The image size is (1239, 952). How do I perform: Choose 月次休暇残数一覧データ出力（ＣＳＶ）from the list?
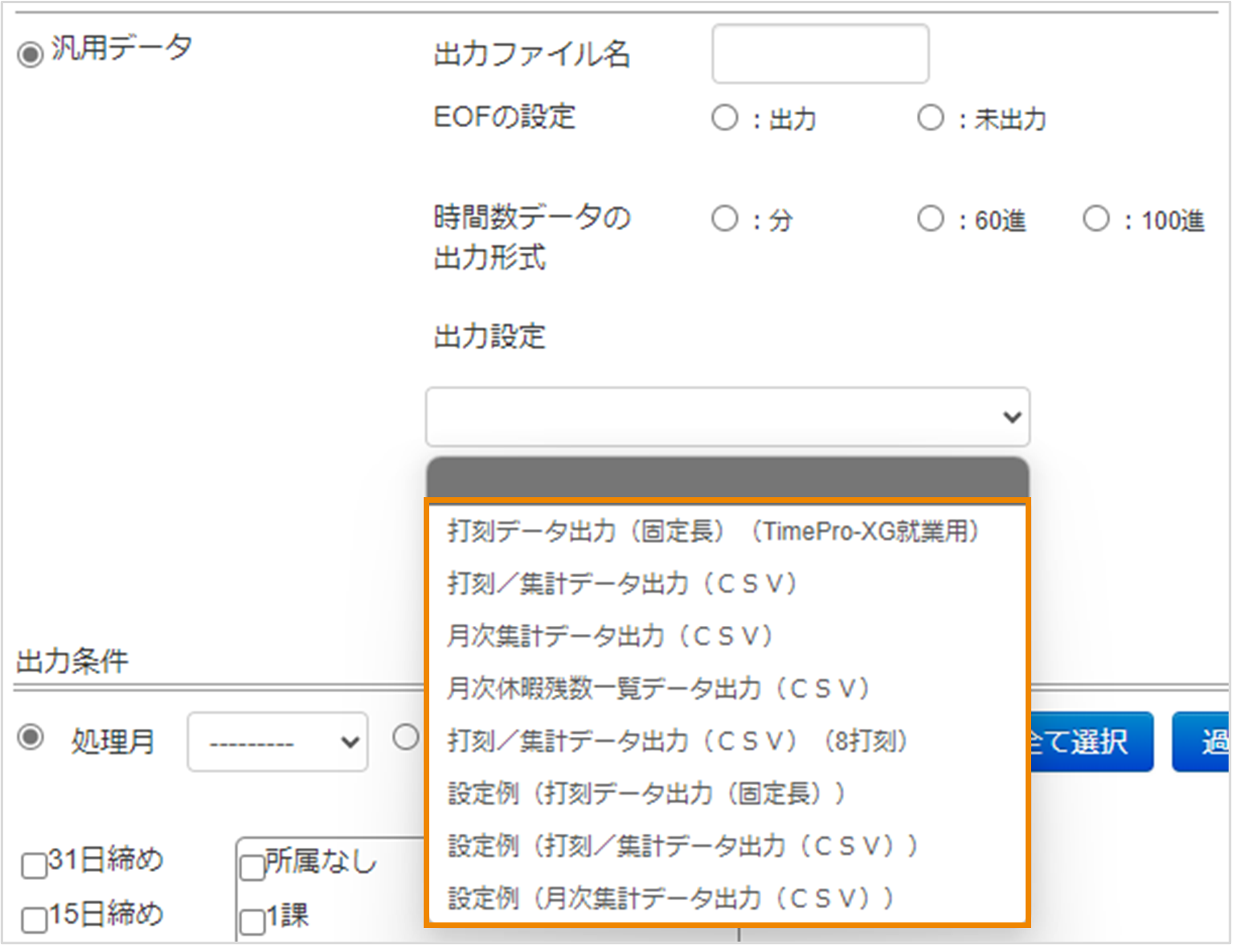[659, 688]
